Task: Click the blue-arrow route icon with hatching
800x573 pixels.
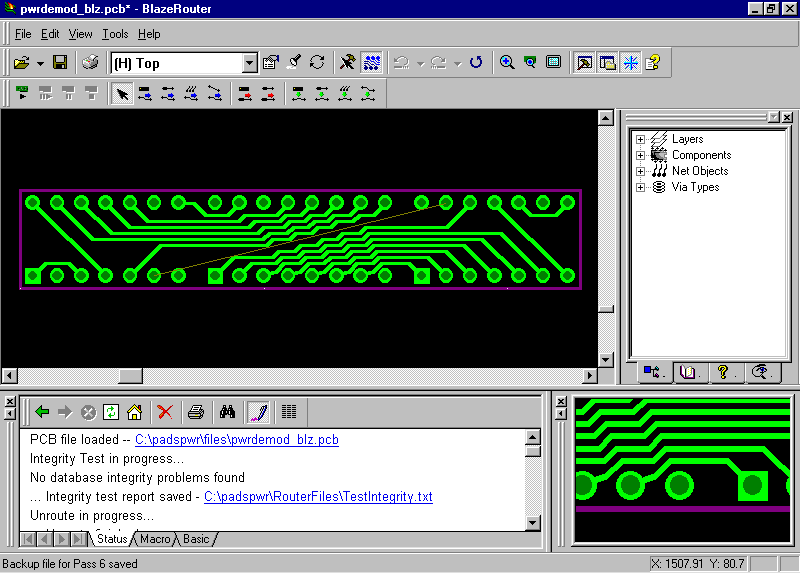Action: point(191,94)
